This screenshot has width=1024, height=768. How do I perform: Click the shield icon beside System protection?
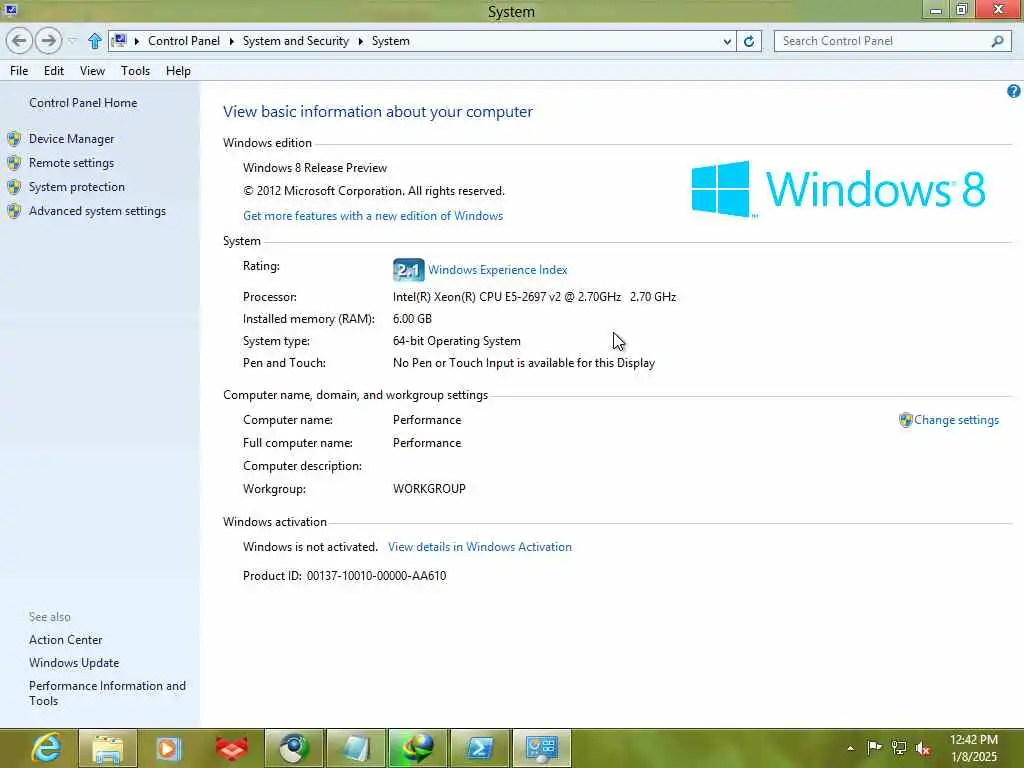tap(14, 187)
